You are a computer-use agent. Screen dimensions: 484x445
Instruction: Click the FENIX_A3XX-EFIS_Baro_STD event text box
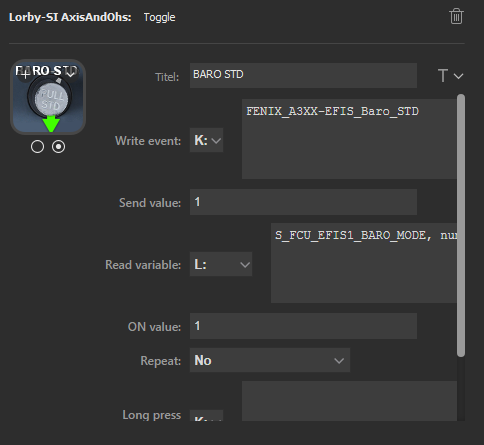[x=349, y=139]
